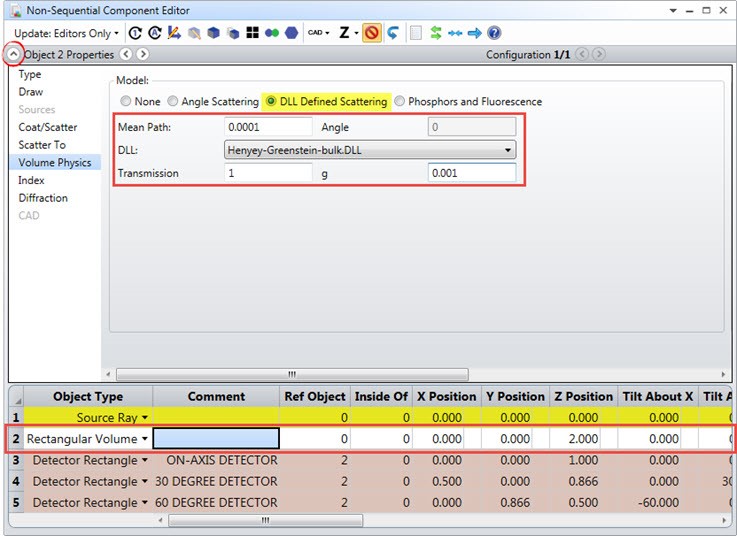Open the Henyey-Greenstein-bulk.DLL dropdown
The image size is (737, 536).
pos(370,150)
